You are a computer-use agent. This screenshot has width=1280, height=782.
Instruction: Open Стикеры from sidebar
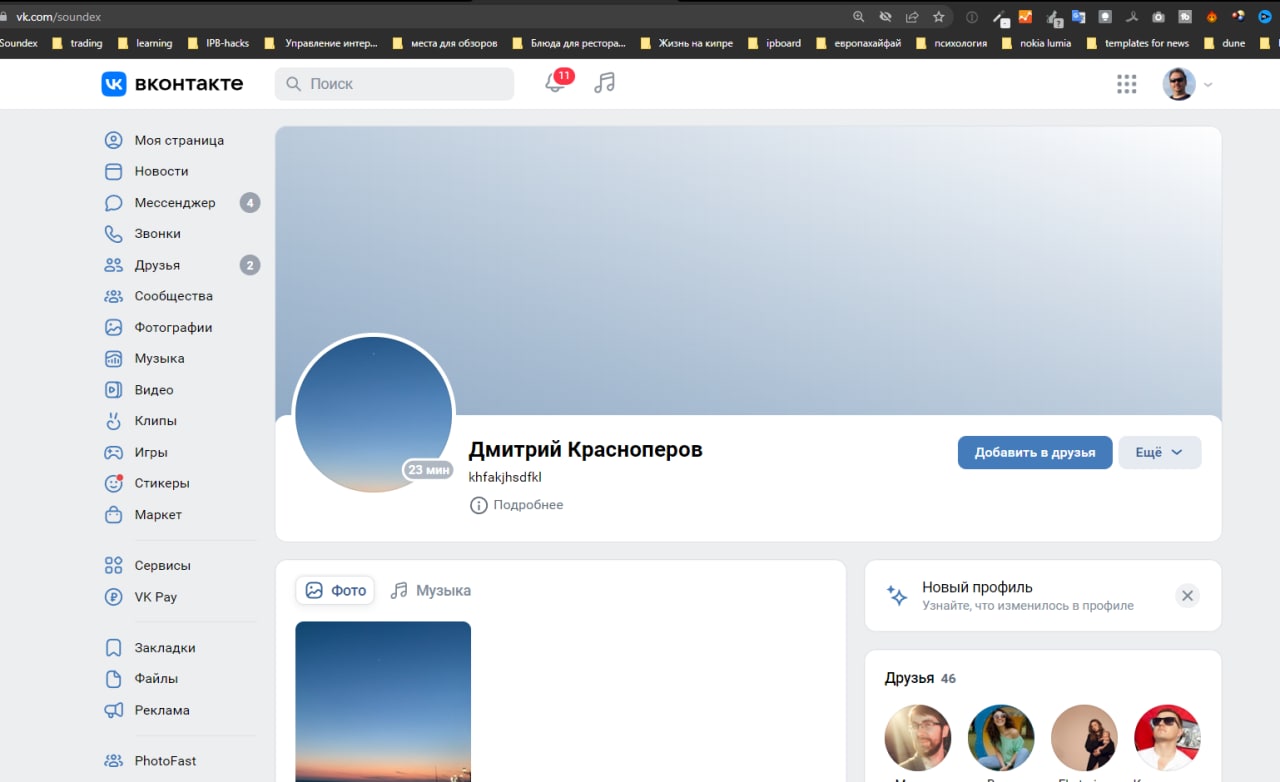tap(147, 483)
